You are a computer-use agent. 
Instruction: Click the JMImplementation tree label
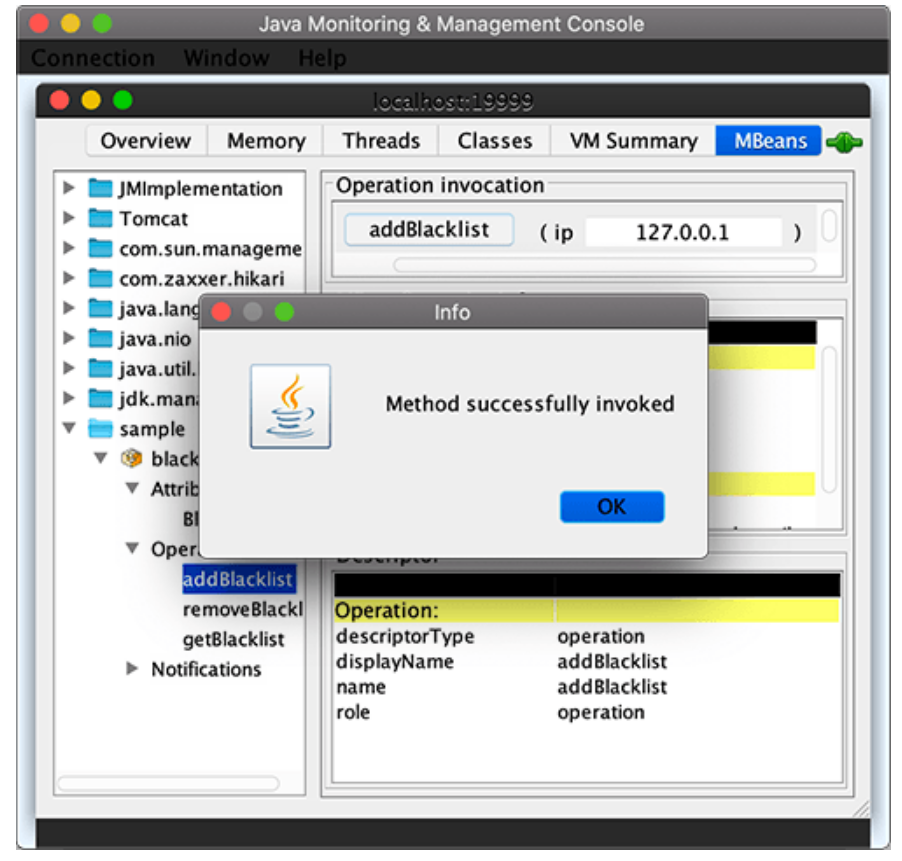[201, 189]
